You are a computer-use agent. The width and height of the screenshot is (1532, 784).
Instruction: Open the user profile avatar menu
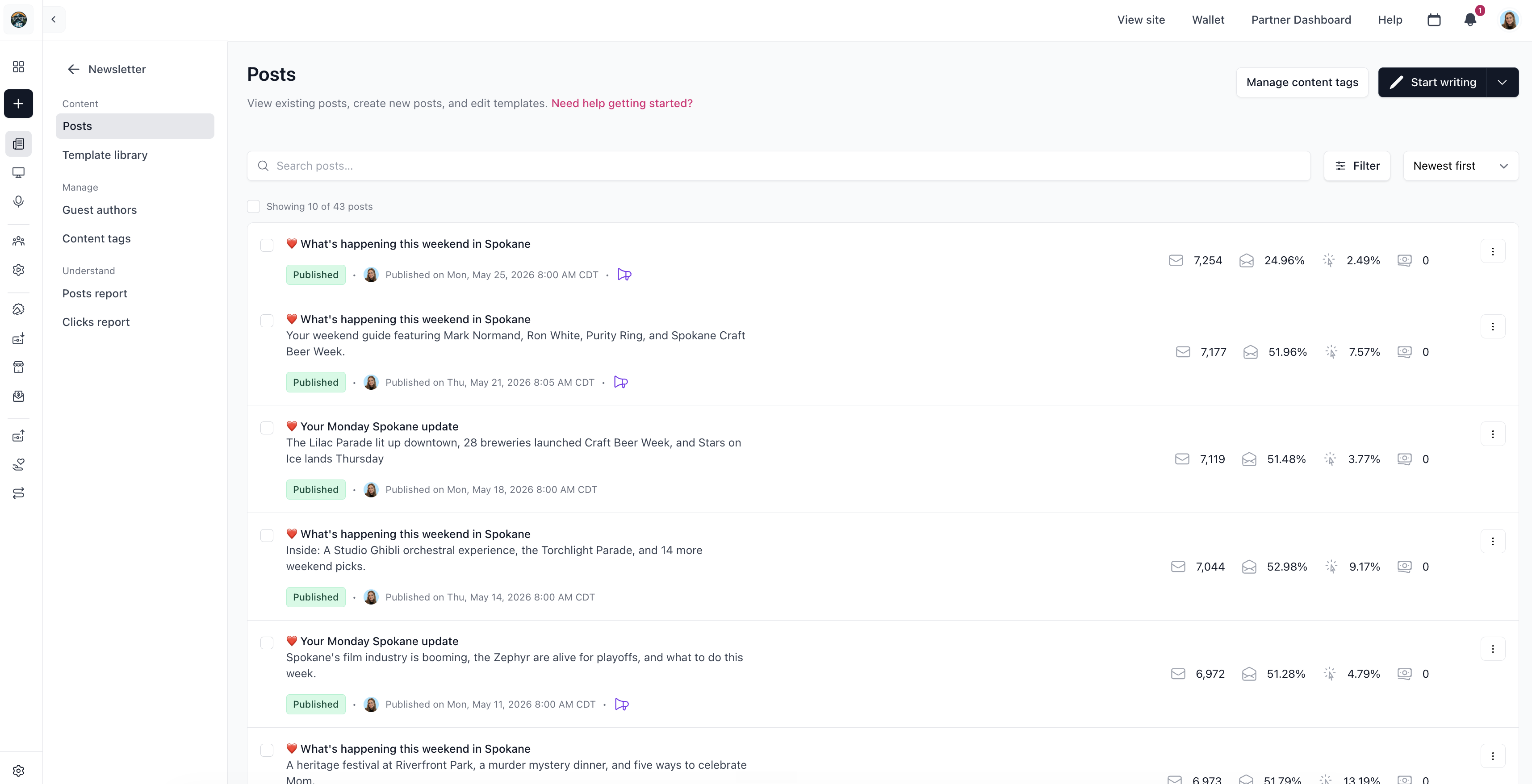click(1509, 20)
